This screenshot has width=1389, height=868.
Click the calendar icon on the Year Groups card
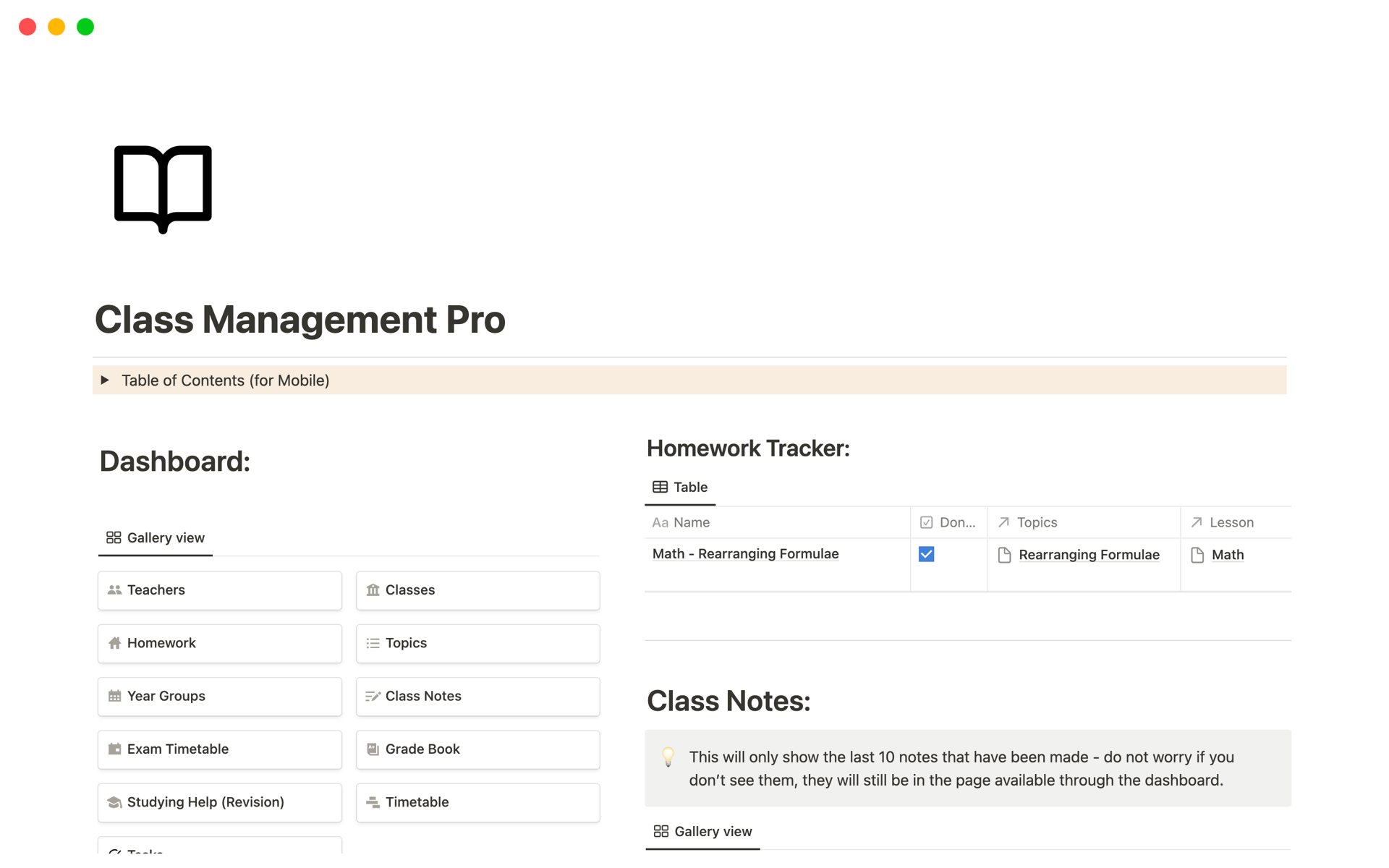coord(114,696)
